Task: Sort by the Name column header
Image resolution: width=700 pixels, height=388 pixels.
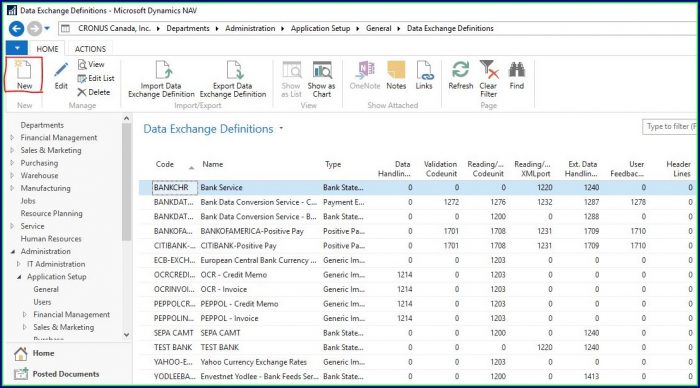Action: 212,164
